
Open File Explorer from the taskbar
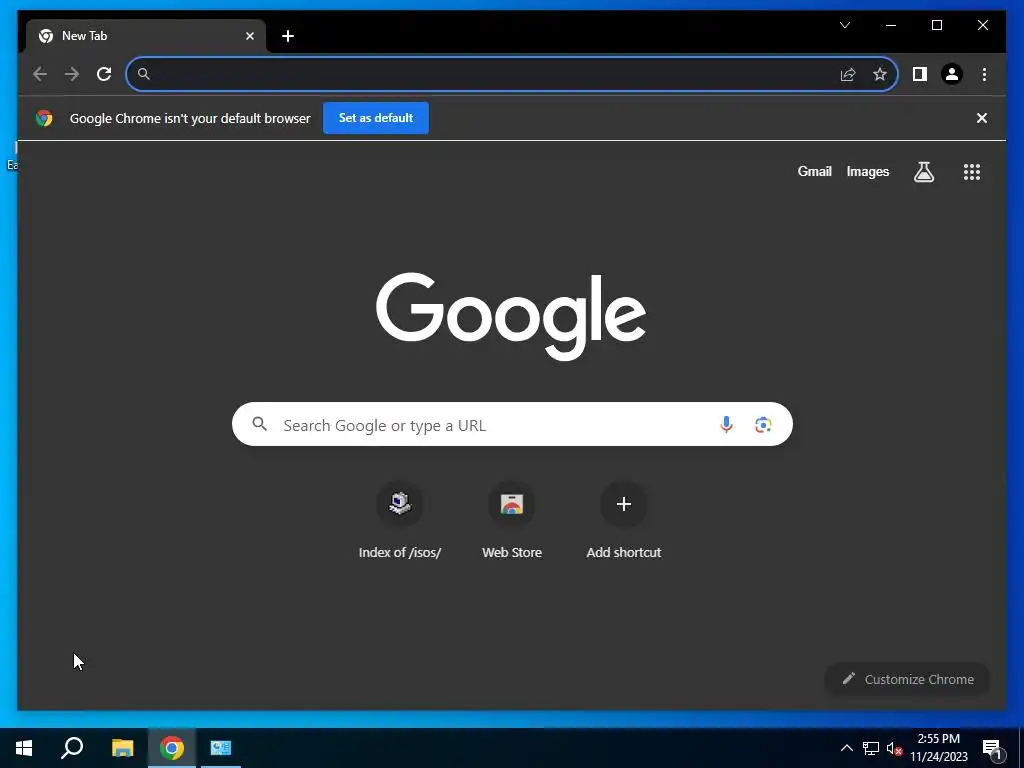coord(122,748)
